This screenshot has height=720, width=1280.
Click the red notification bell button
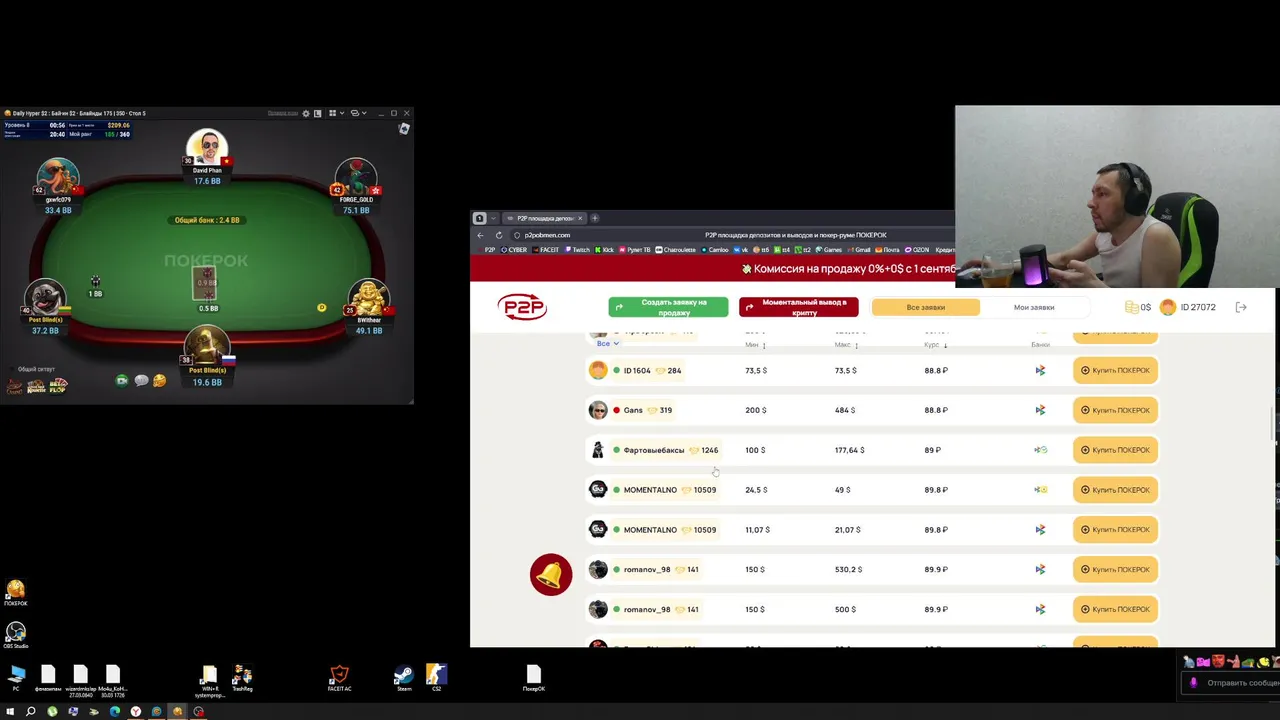point(551,574)
